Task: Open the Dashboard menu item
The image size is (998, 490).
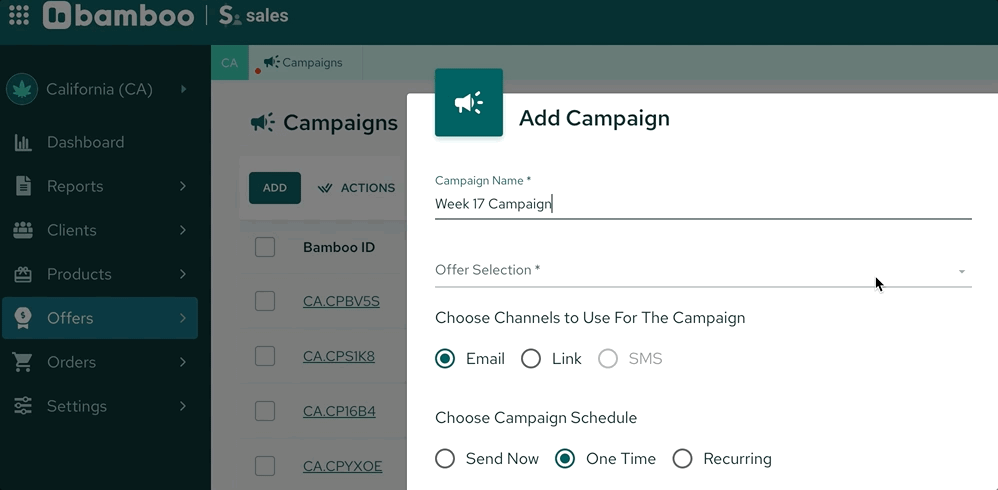Action: click(x=100, y=143)
